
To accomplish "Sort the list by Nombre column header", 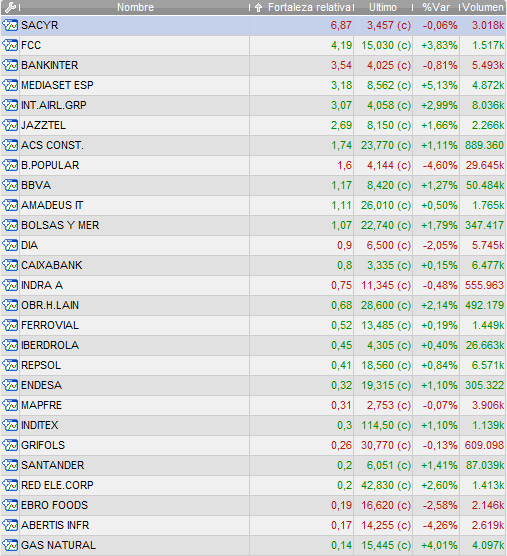I will tap(135, 7).
